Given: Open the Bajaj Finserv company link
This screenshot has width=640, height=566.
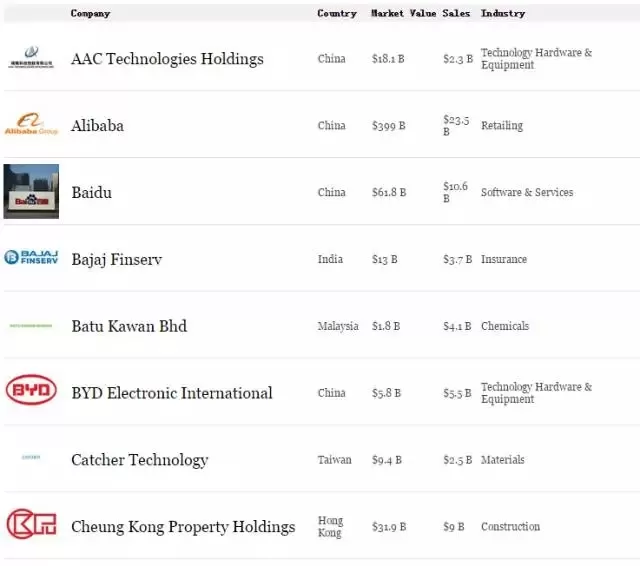Looking at the screenshot, I should [x=116, y=259].
